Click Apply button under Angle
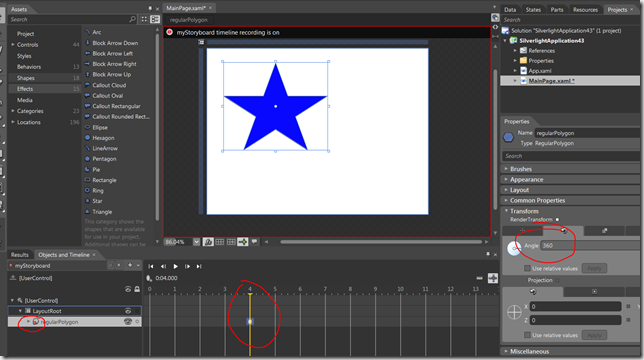The image size is (644, 360). point(594,268)
